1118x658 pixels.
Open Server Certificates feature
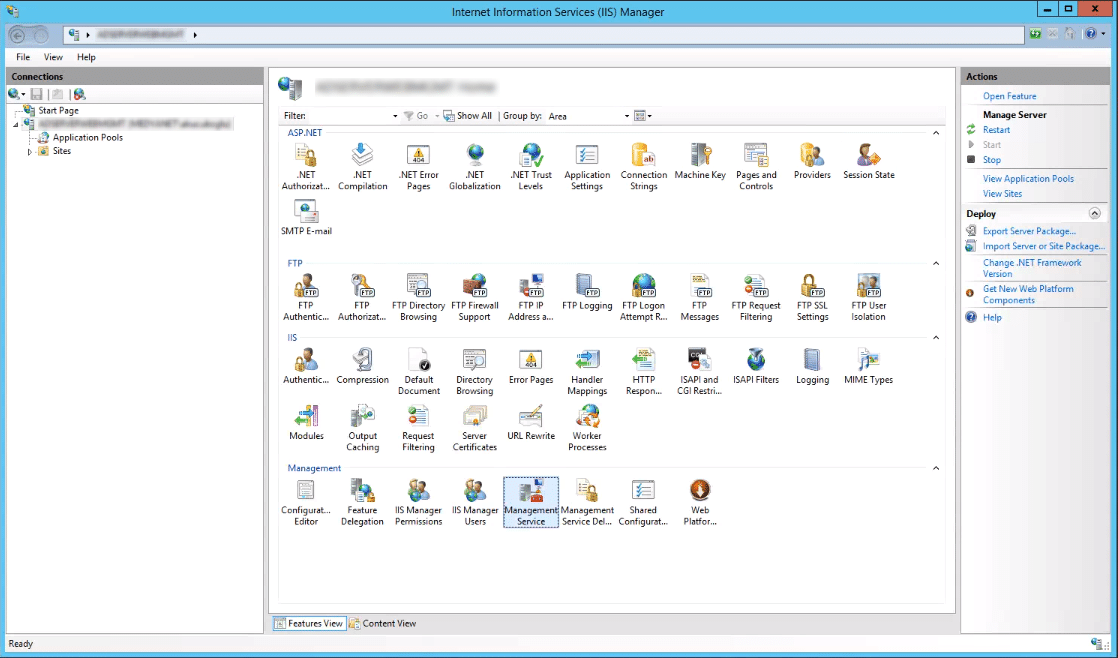pyautogui.click(x=475, y=428)
